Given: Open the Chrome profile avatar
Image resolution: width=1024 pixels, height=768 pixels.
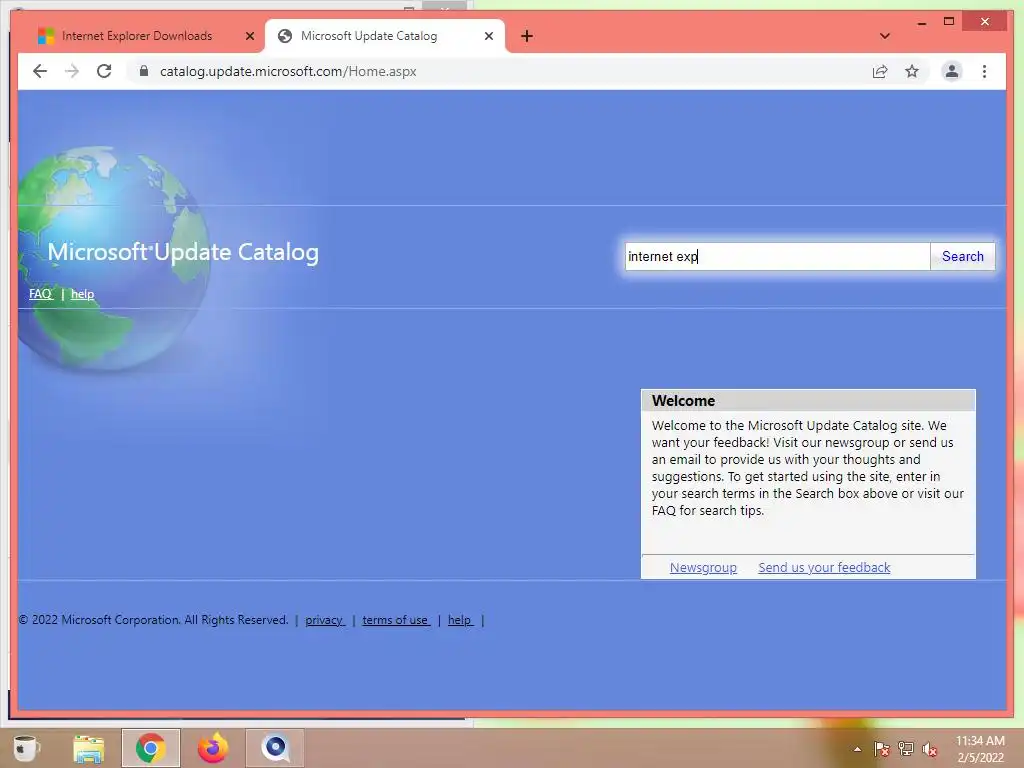Looking at the screenshot, I should [x=952, y=71].
